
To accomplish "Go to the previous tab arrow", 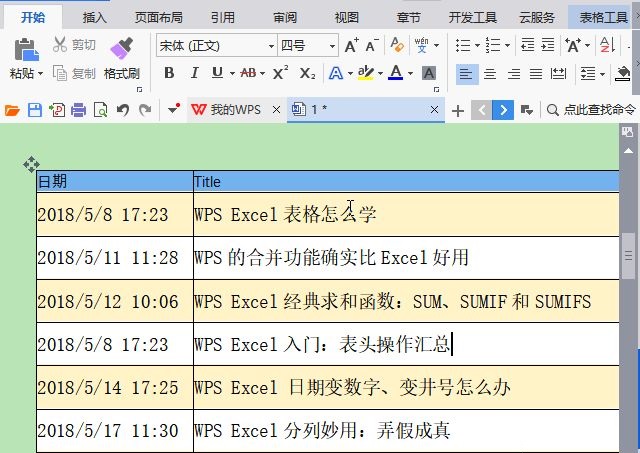I will pos(482,110).
